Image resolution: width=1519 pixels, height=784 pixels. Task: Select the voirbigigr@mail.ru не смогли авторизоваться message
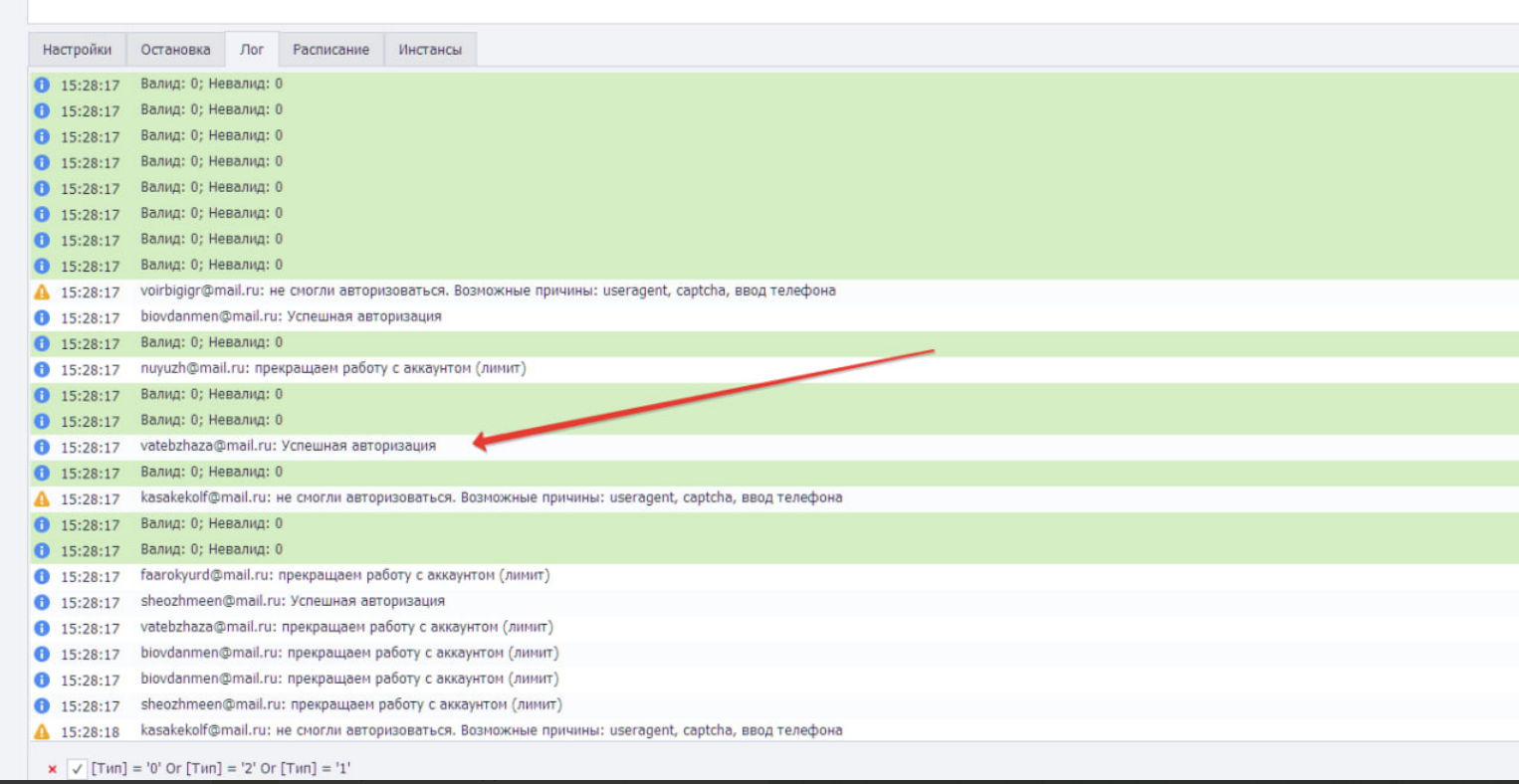pyautogui.click(x=488, y=291)
